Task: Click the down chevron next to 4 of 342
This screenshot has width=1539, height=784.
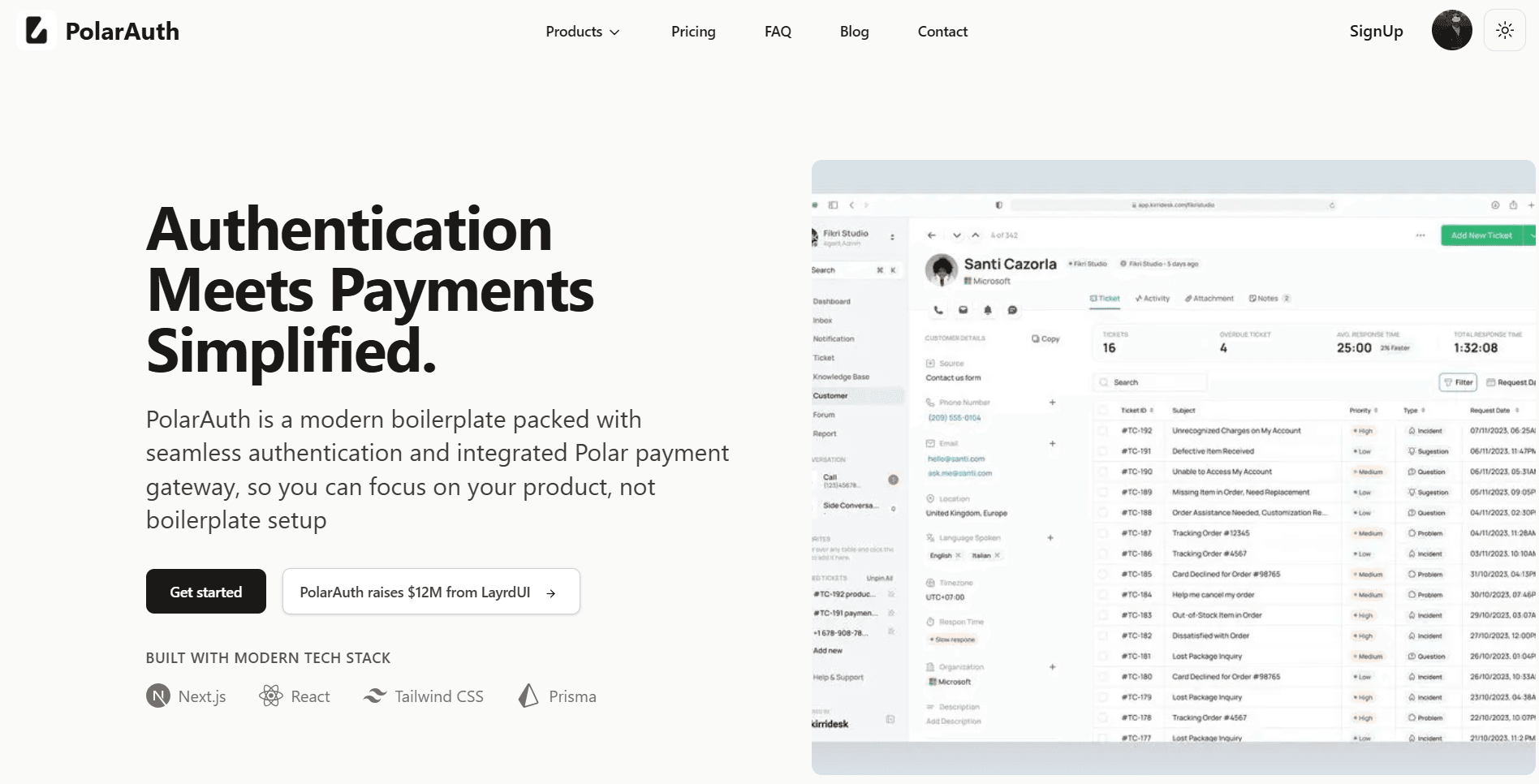Action: point(957,235)
